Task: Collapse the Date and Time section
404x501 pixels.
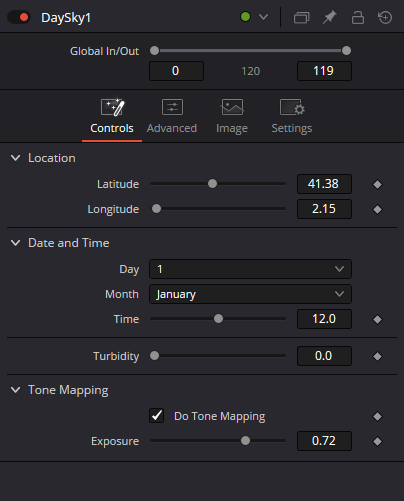Action: 15,243
